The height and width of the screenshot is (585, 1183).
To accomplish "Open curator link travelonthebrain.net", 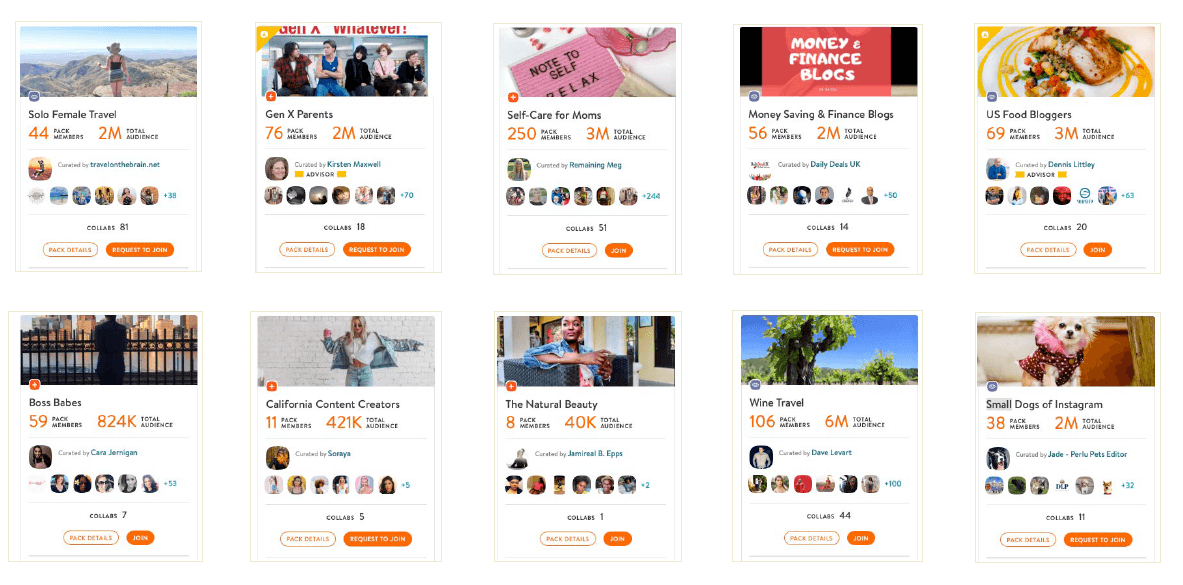I will click(x=124, y=165).
